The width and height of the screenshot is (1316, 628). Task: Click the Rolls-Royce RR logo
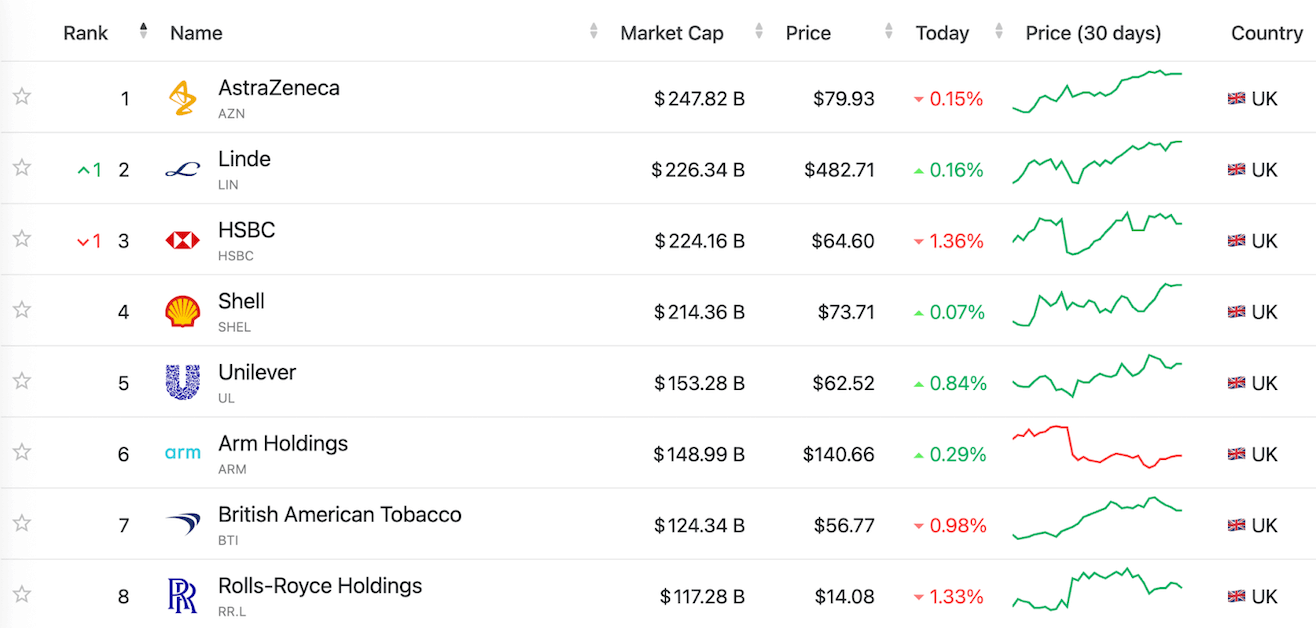pos(183,596)
